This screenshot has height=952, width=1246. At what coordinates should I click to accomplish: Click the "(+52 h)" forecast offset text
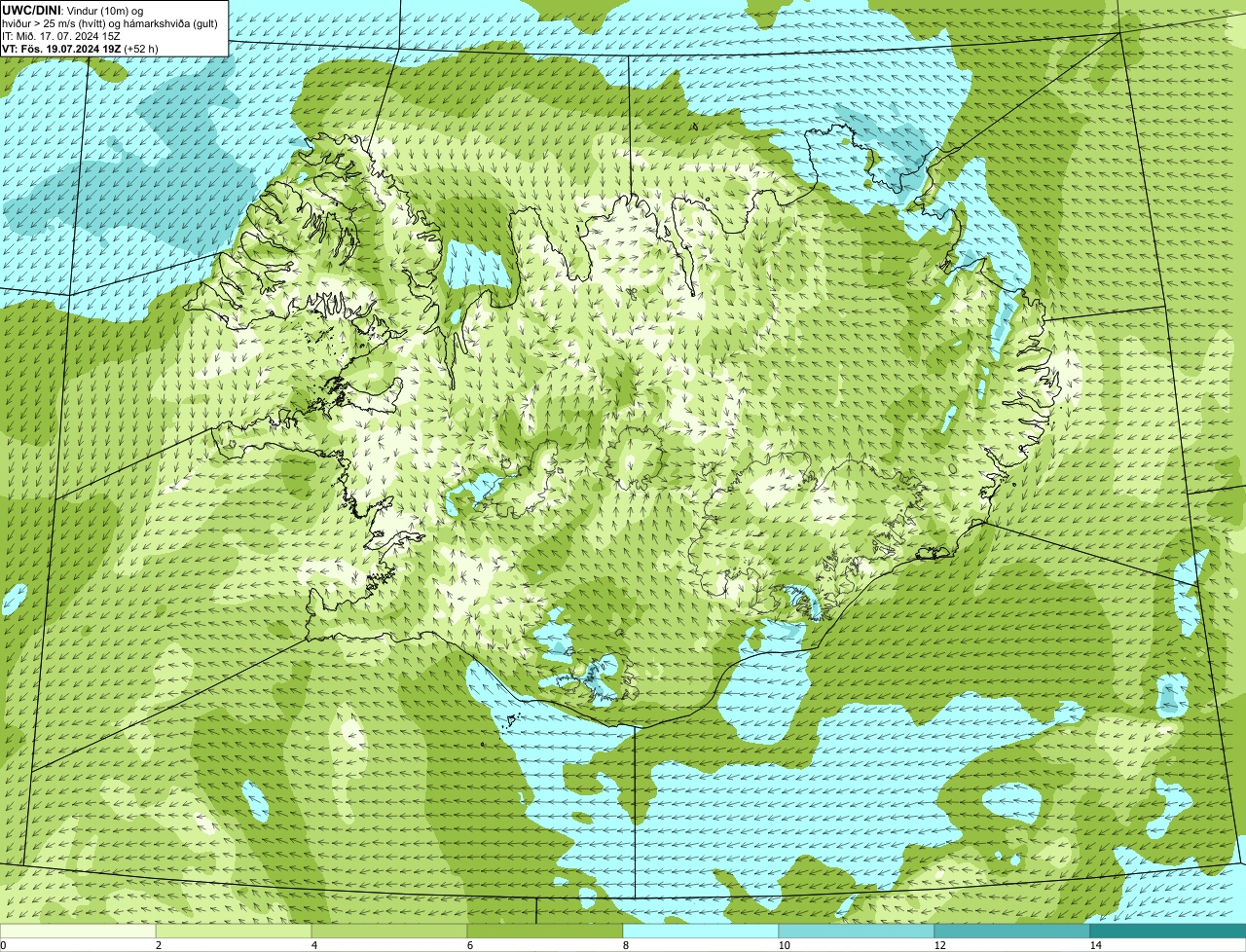point(141,48)
